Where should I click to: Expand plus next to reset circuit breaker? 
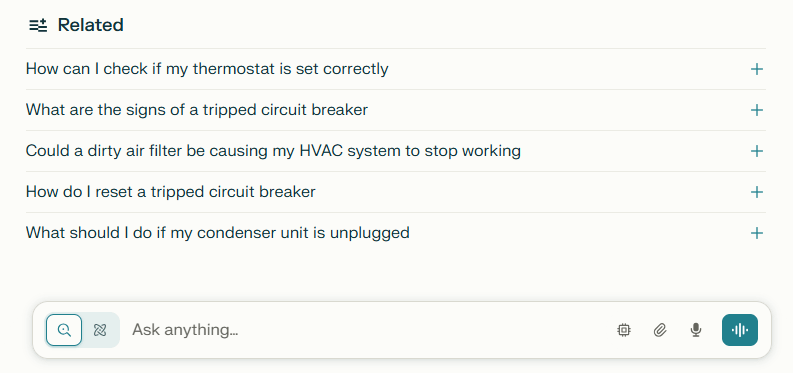757,192
